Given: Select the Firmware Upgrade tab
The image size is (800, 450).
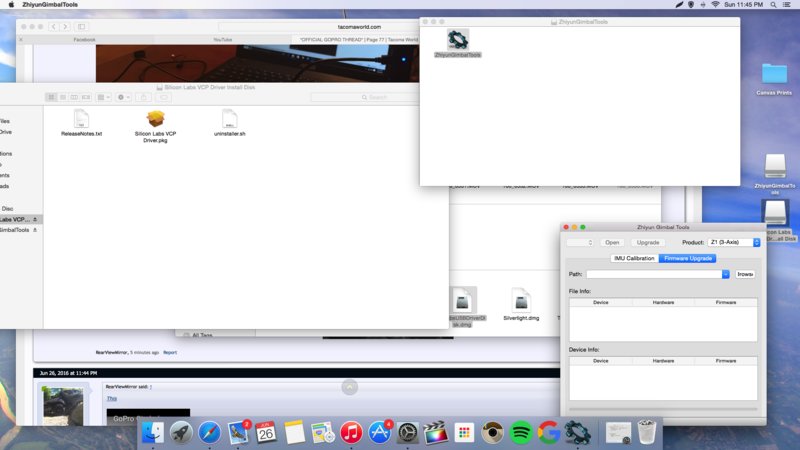Looking at the screenshot, I should pos(688,258).
